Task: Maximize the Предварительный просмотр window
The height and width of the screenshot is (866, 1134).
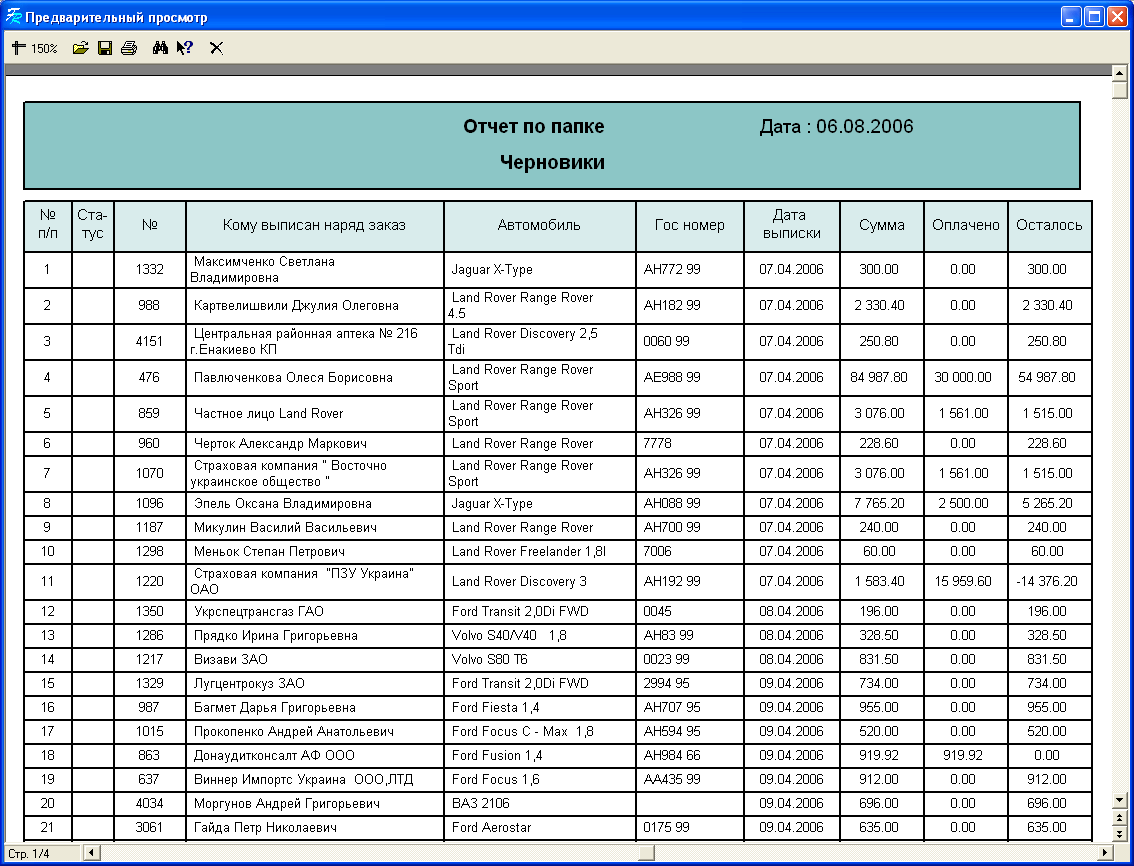Action: [1095, 17]
